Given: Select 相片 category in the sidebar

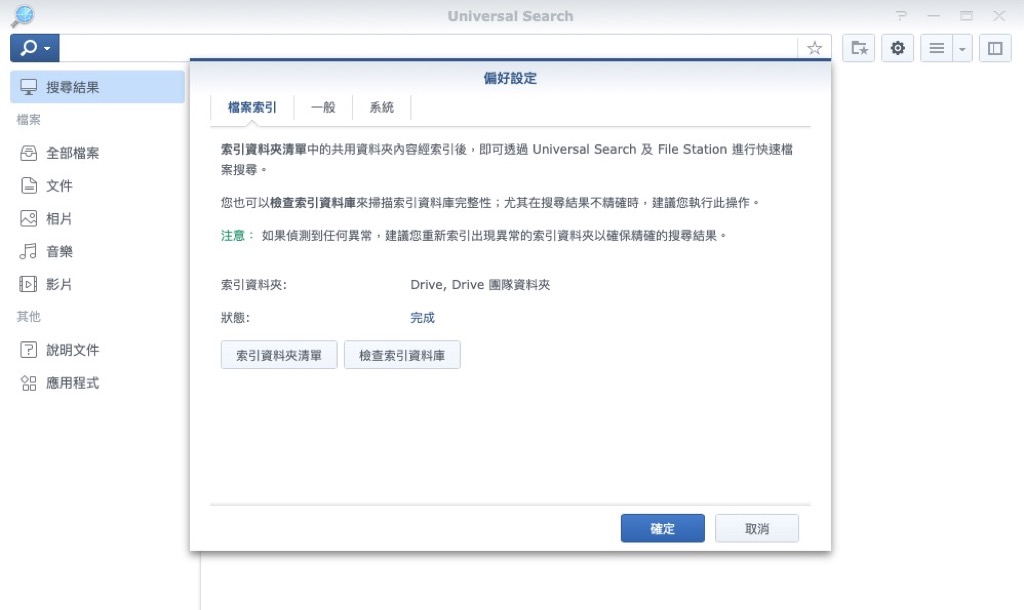Looking at the screenshot, I should (97, 218).
